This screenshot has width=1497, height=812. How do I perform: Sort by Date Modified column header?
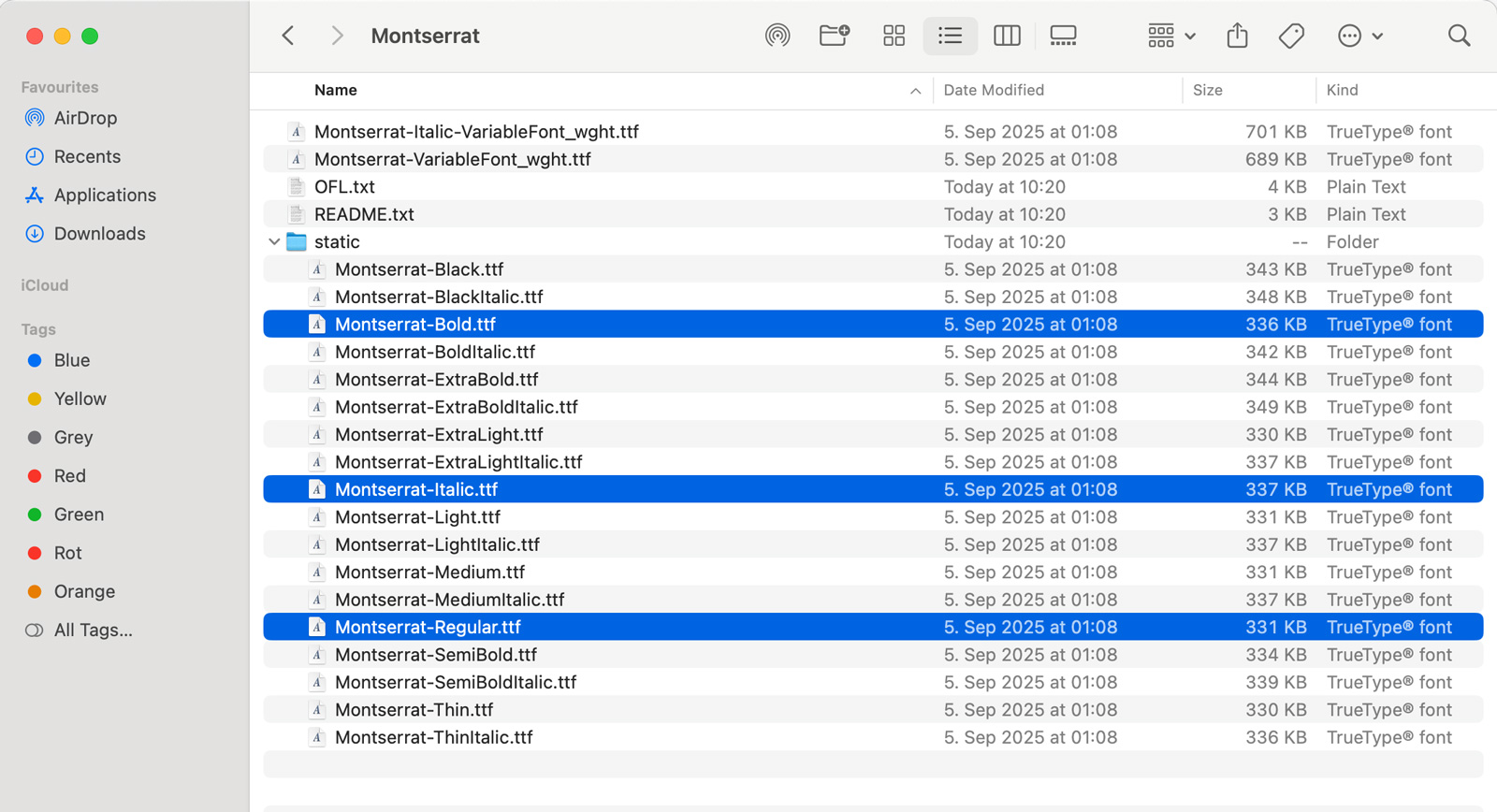(994, 90)
